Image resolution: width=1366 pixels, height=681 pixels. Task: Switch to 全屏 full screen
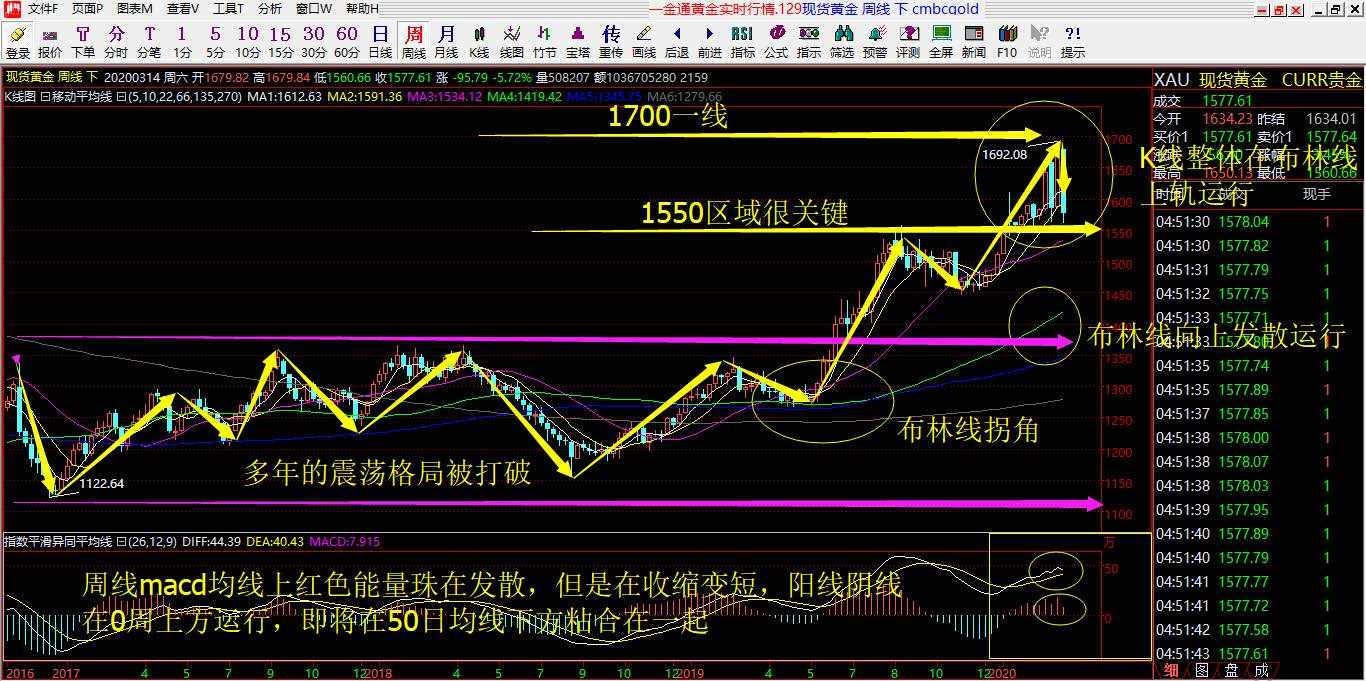tap(941, 42)
